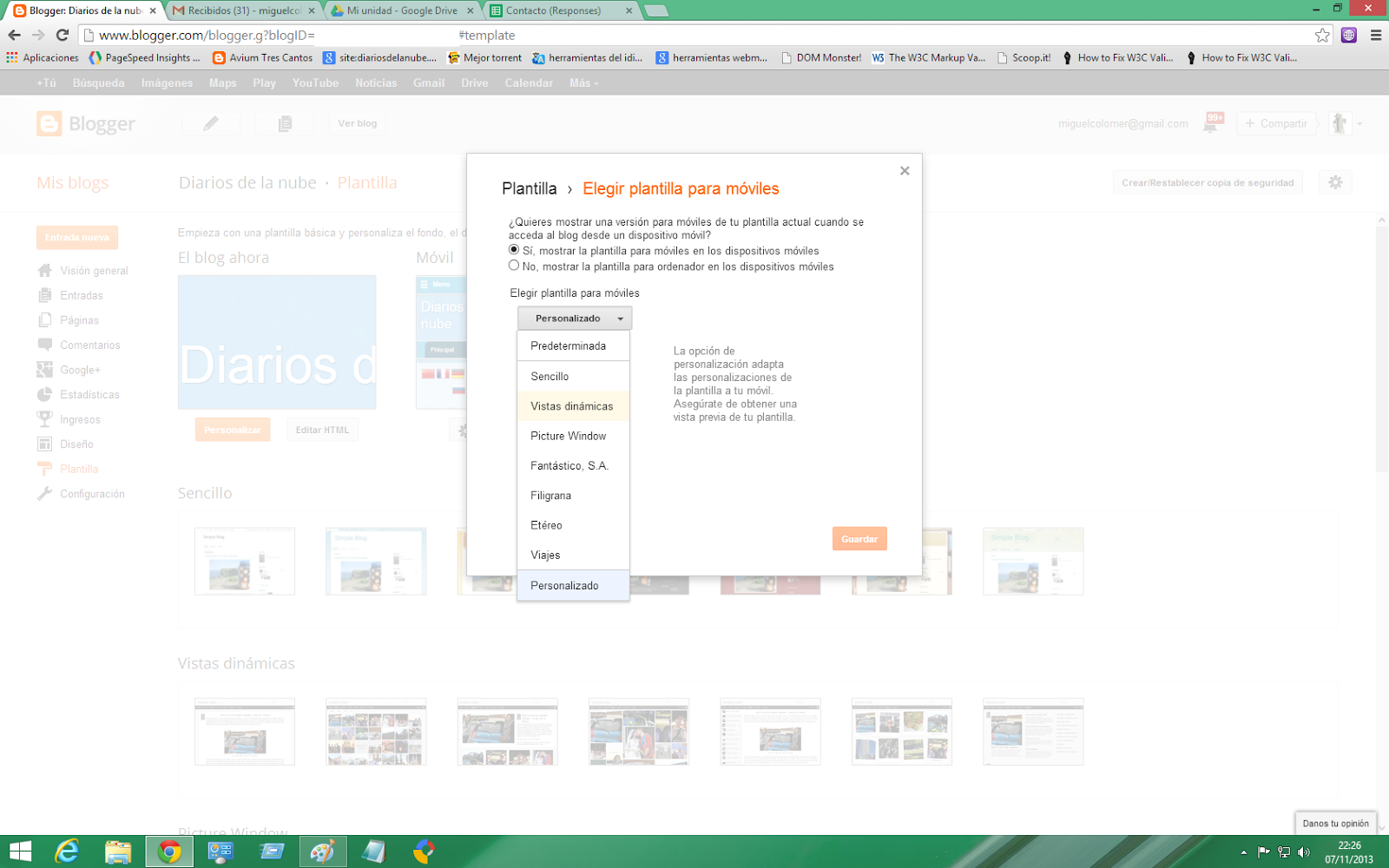This screenshot has height=868, width=1389.
Task: Click the settings gear icon
Action: pyautogui.click(x=1335, y=182)
